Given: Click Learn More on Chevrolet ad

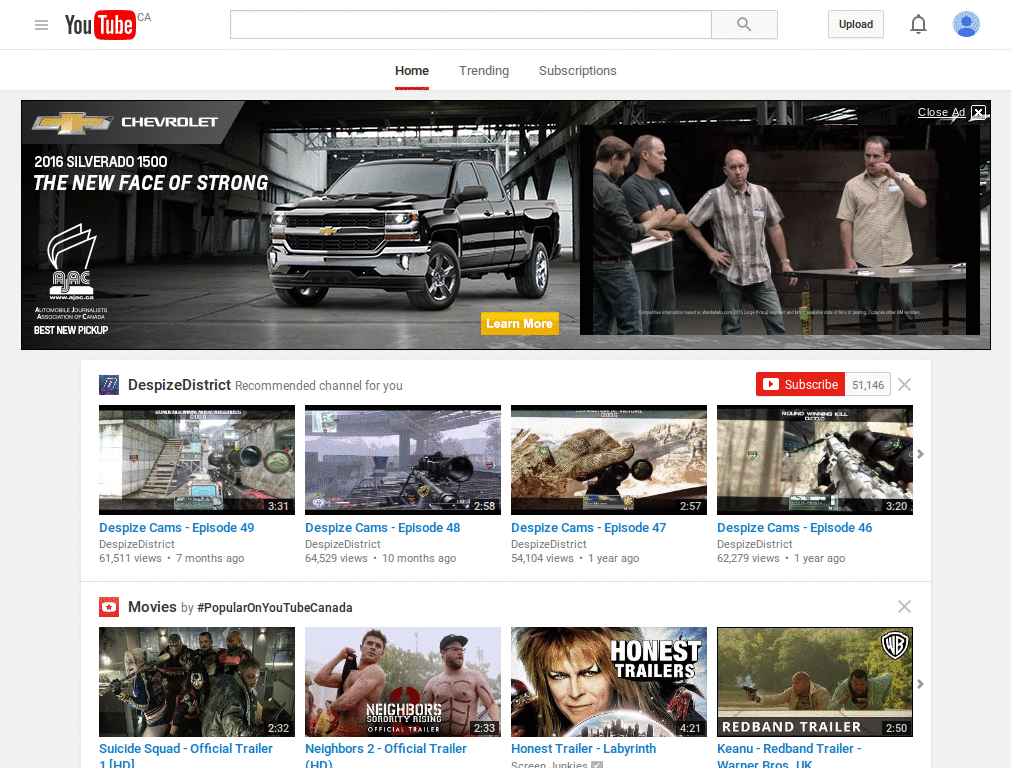Looking at the screenshot, I should (520, 323).
